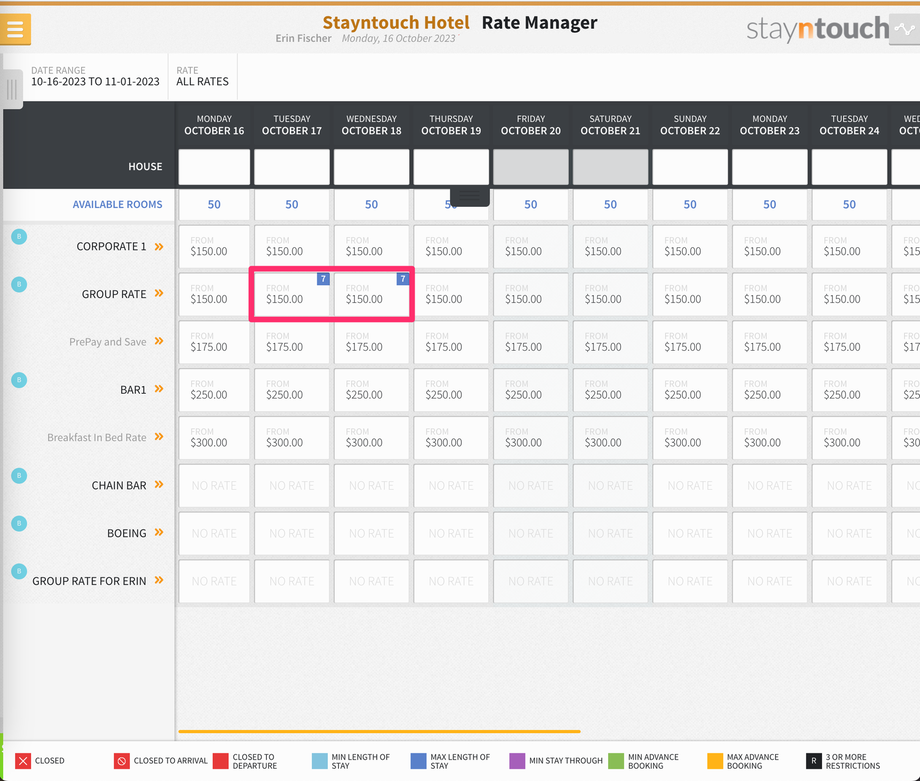The width and height of the screenshot is (920, 781).
Task: Click the AVAILABLE ROOMS label
Action: point(117,204)
